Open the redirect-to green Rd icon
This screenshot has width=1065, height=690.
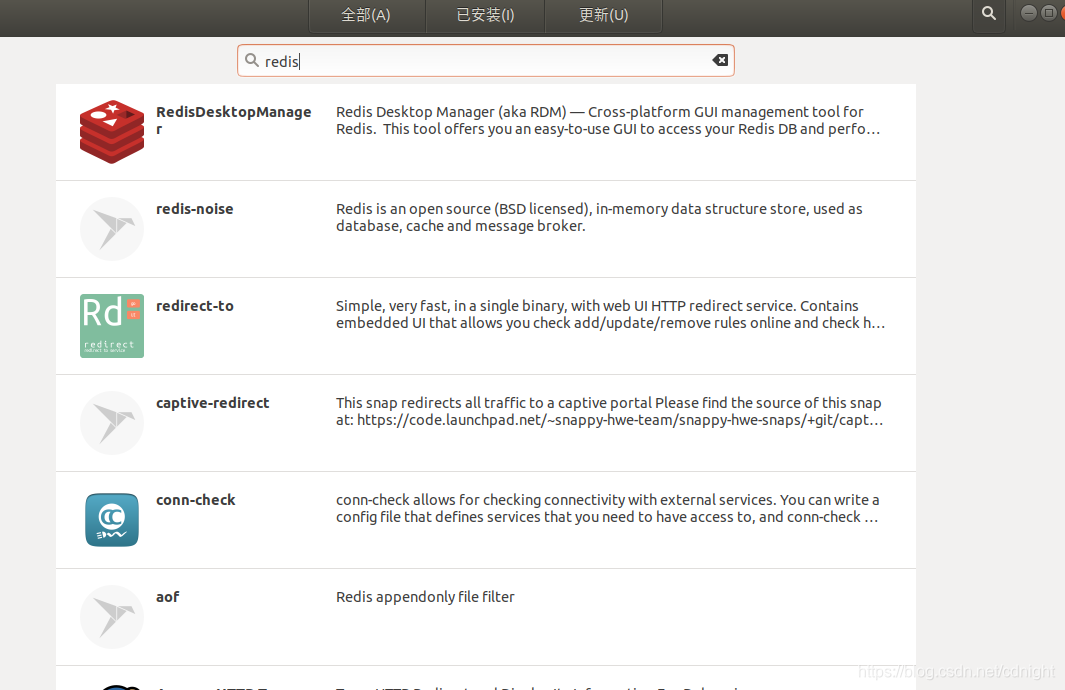click(x=112, y=326)
